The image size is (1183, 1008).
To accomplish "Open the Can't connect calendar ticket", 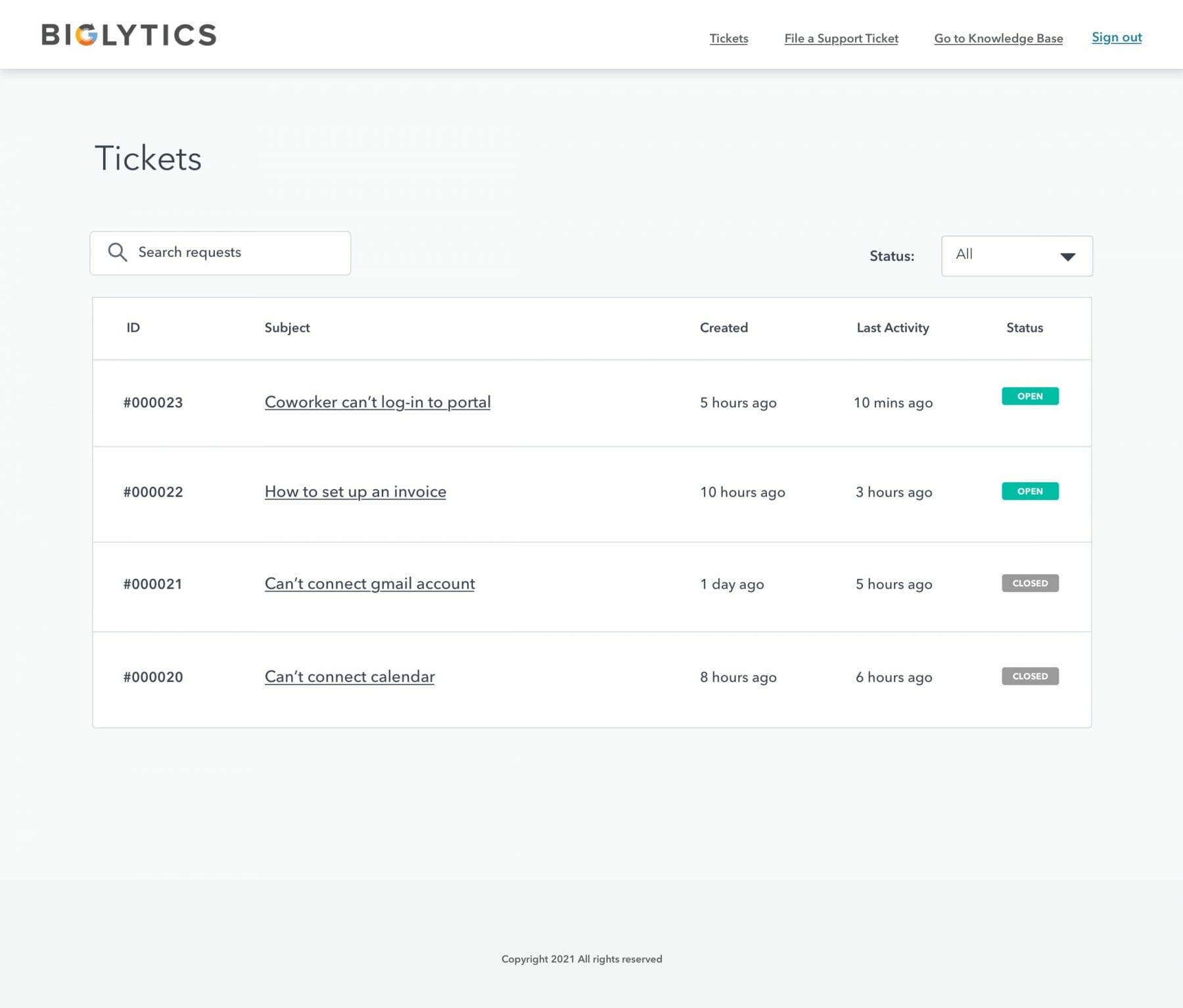I will [x=350, y=677].
